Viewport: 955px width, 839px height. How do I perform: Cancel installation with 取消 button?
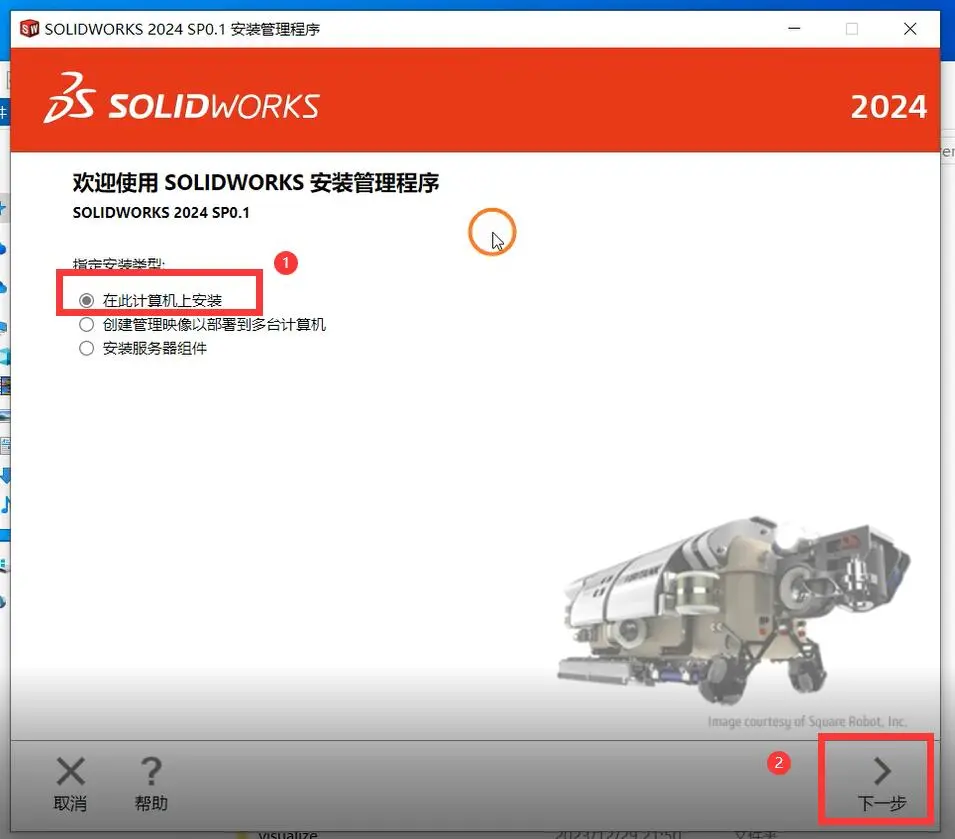(70, 784)
